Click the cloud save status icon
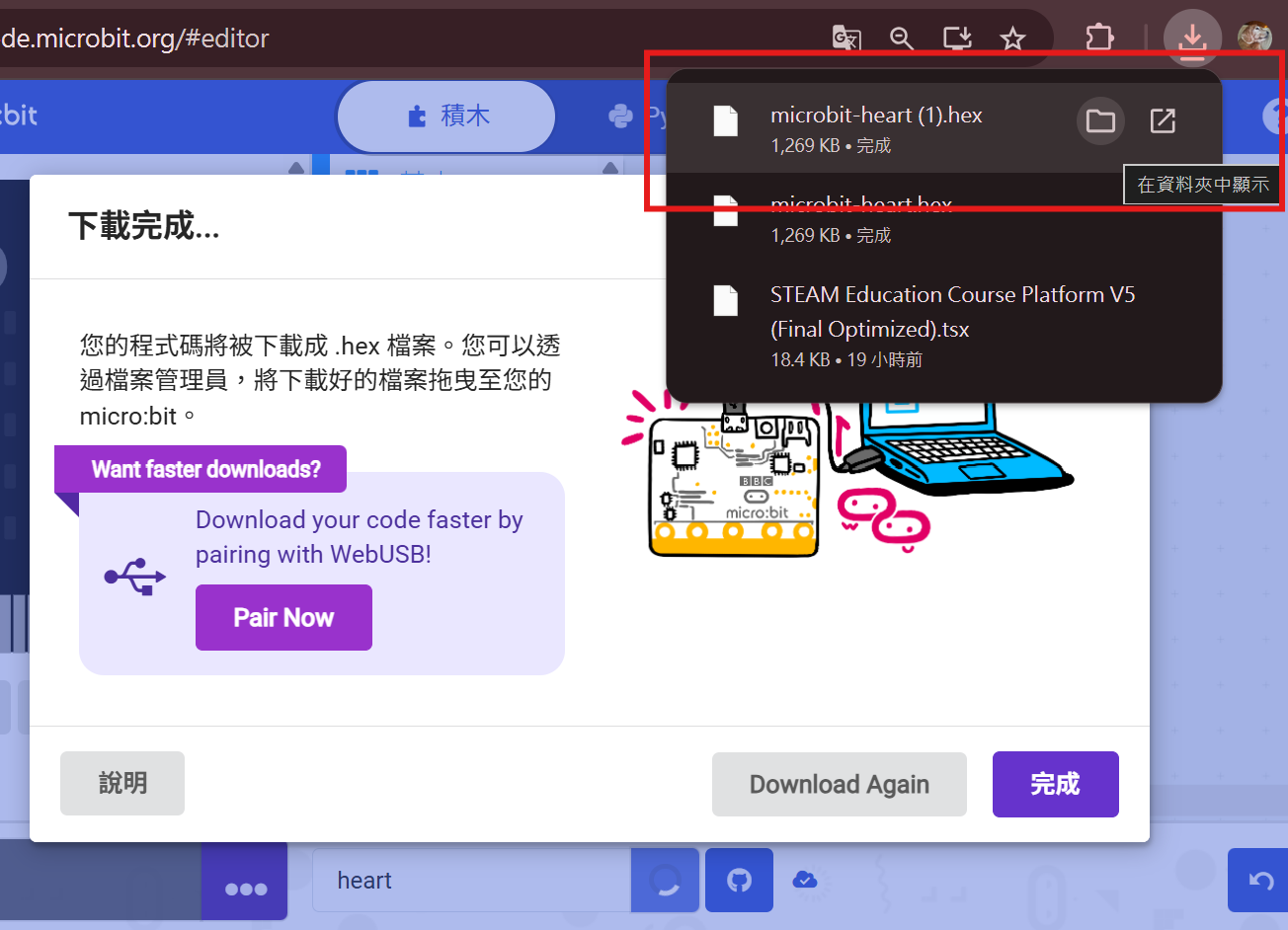1288x930 pixels. [805, 879]
